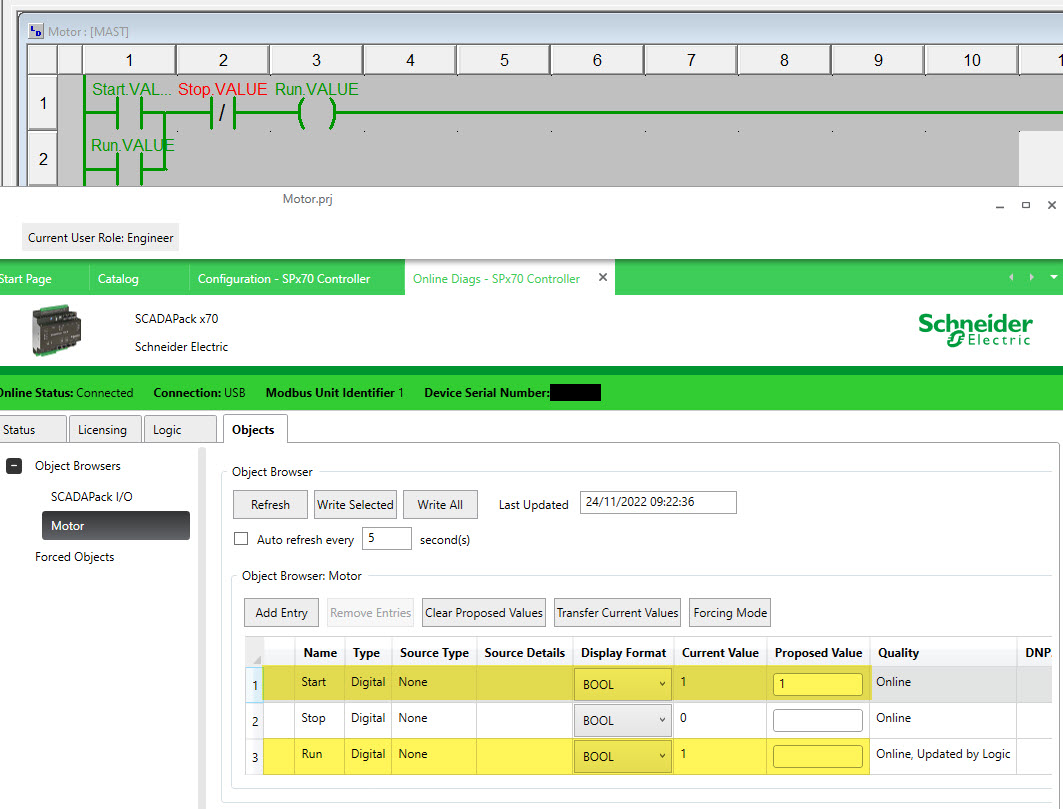The width and height of the screenshot is (1063, 809).
Task: Click the auto refresh seconds field
Action: (x=386, y=538)
